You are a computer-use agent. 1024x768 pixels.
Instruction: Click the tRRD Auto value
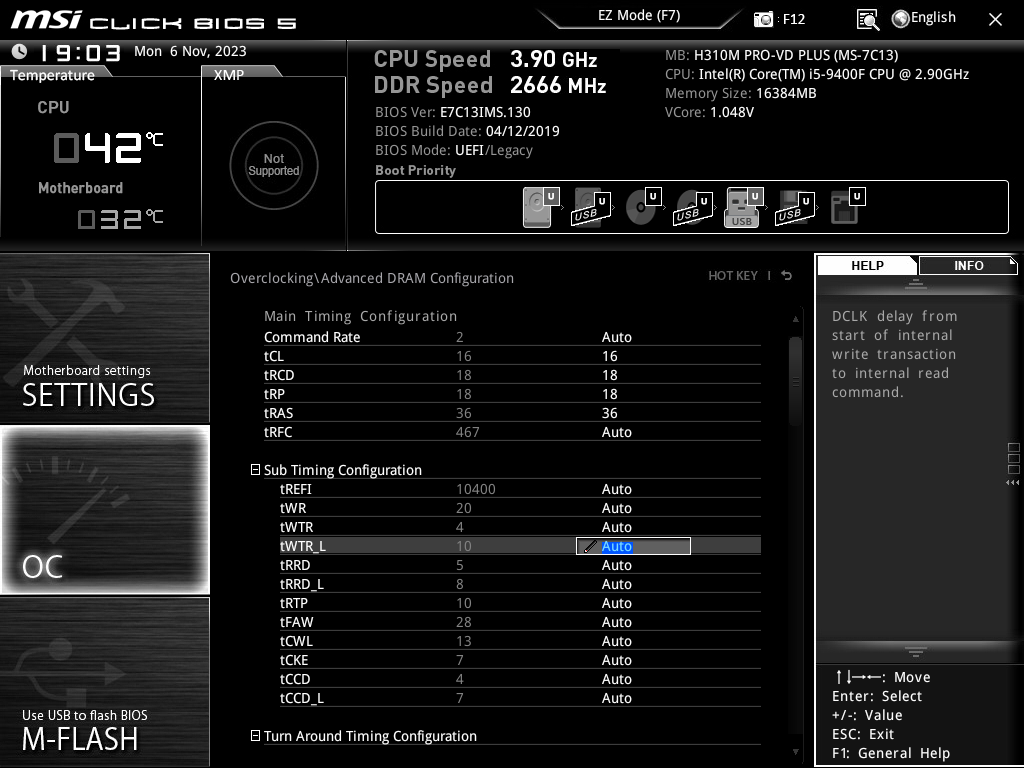click(x=616, y=565)
